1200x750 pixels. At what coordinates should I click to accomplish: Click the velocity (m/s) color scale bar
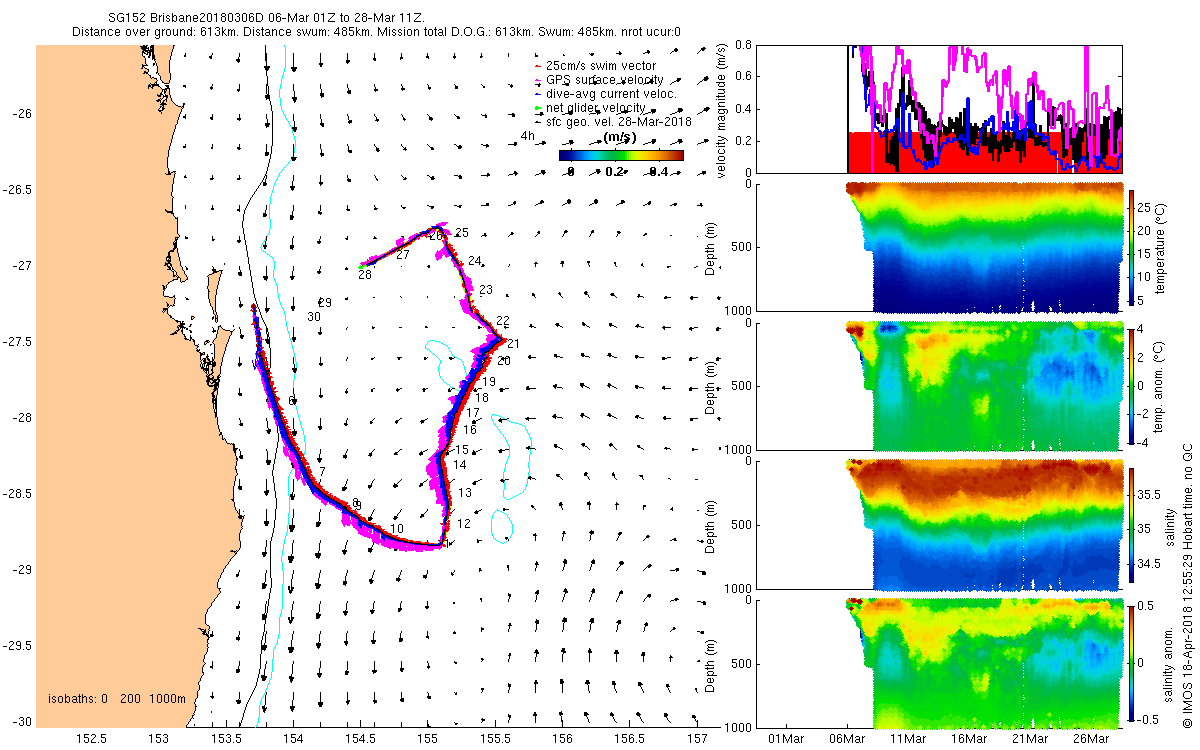click(x=621, y=155)
